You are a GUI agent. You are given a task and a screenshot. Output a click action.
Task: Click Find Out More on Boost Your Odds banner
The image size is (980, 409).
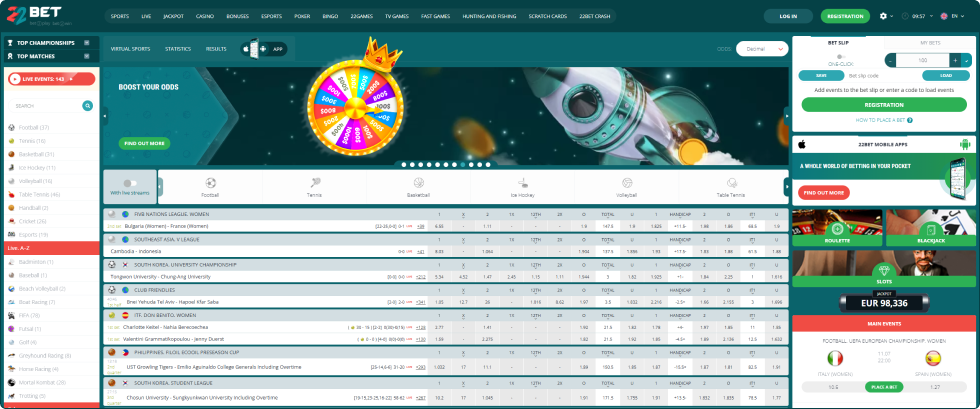coord(144,143)
